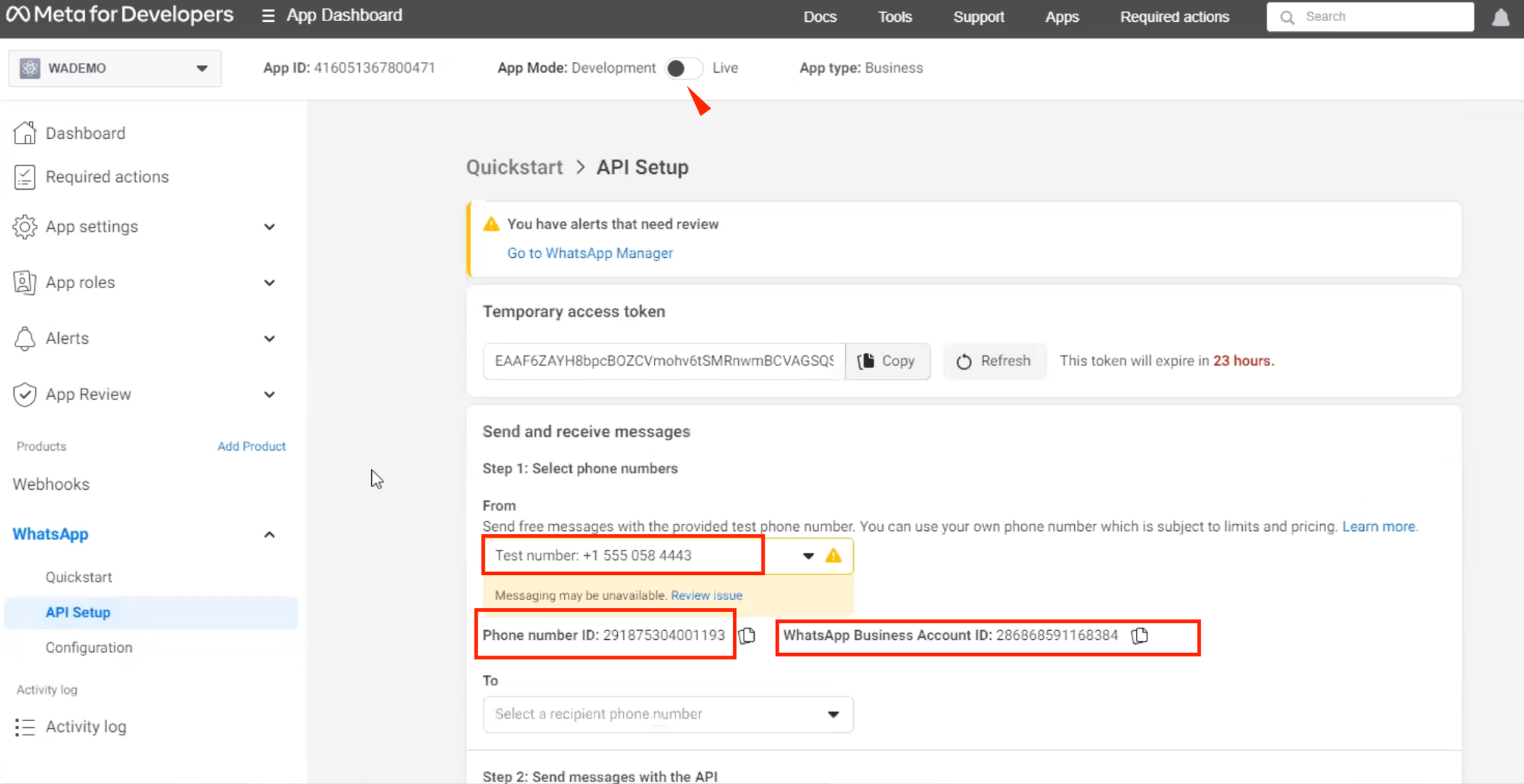
Task: Click the notification bell icon
Action: 1500,18
